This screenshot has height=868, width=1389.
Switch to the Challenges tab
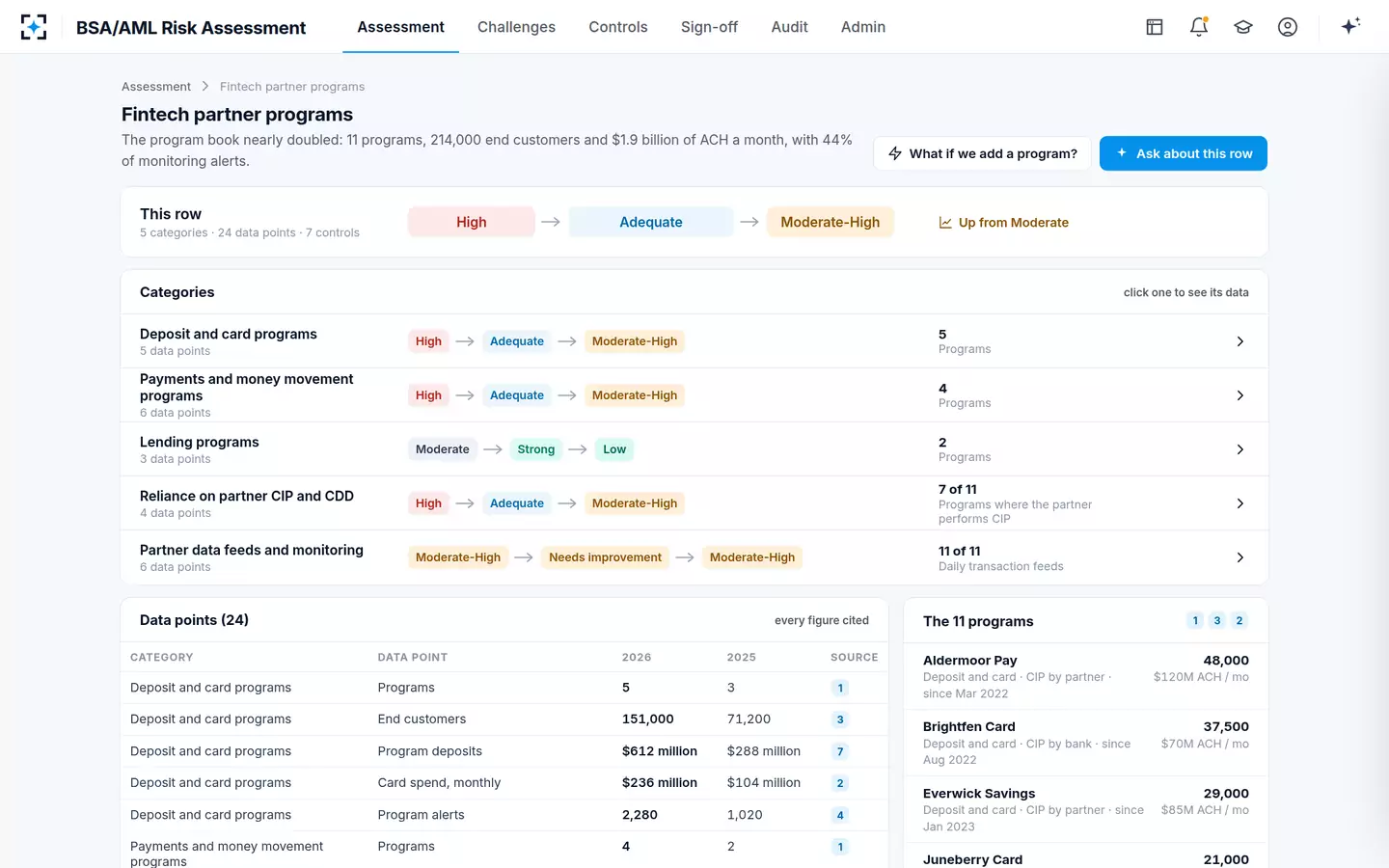pos(516,27)
